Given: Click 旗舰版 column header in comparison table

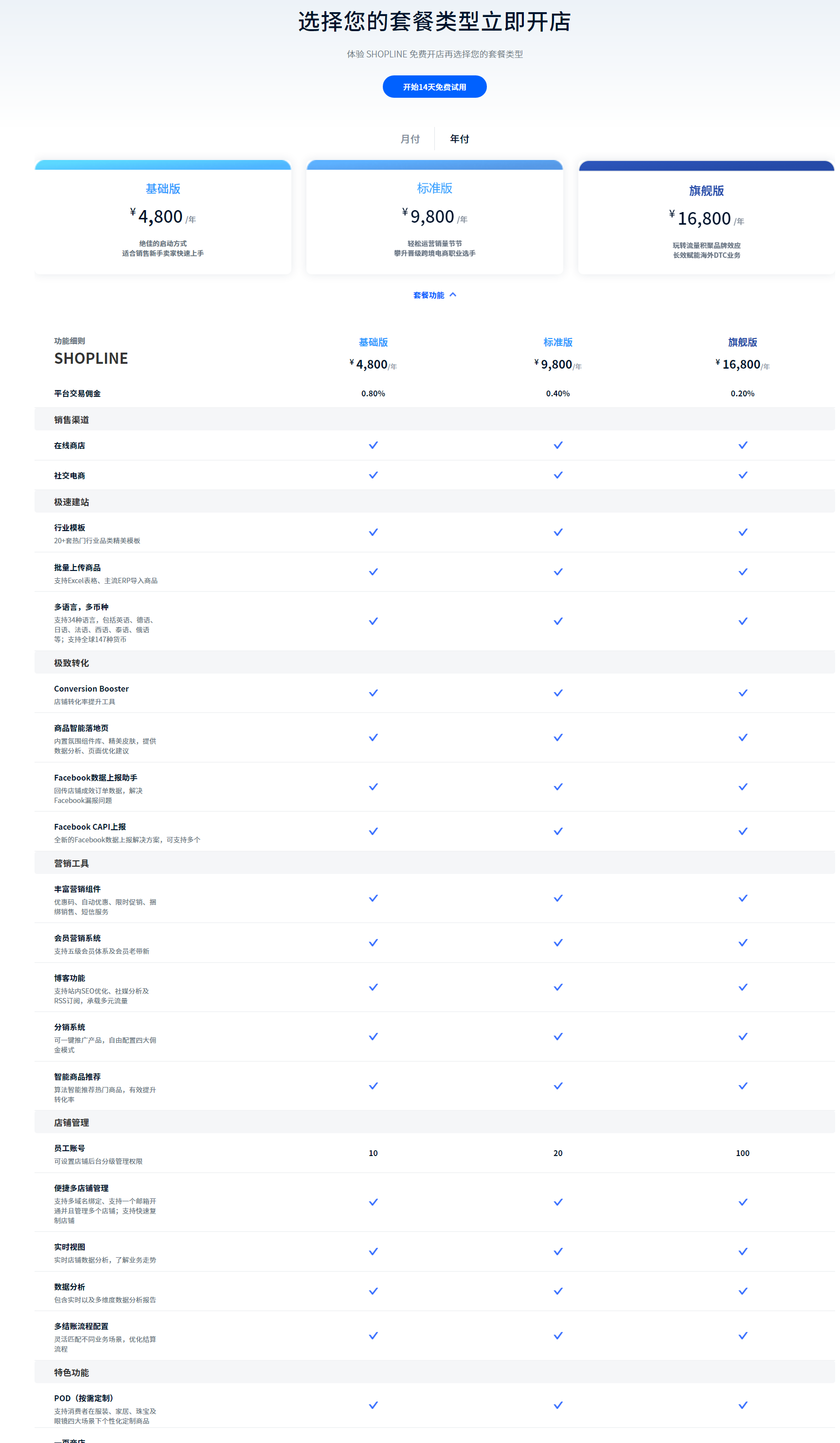Looking at the screenshot, I should pyautogui.click(x=743, y=342).
